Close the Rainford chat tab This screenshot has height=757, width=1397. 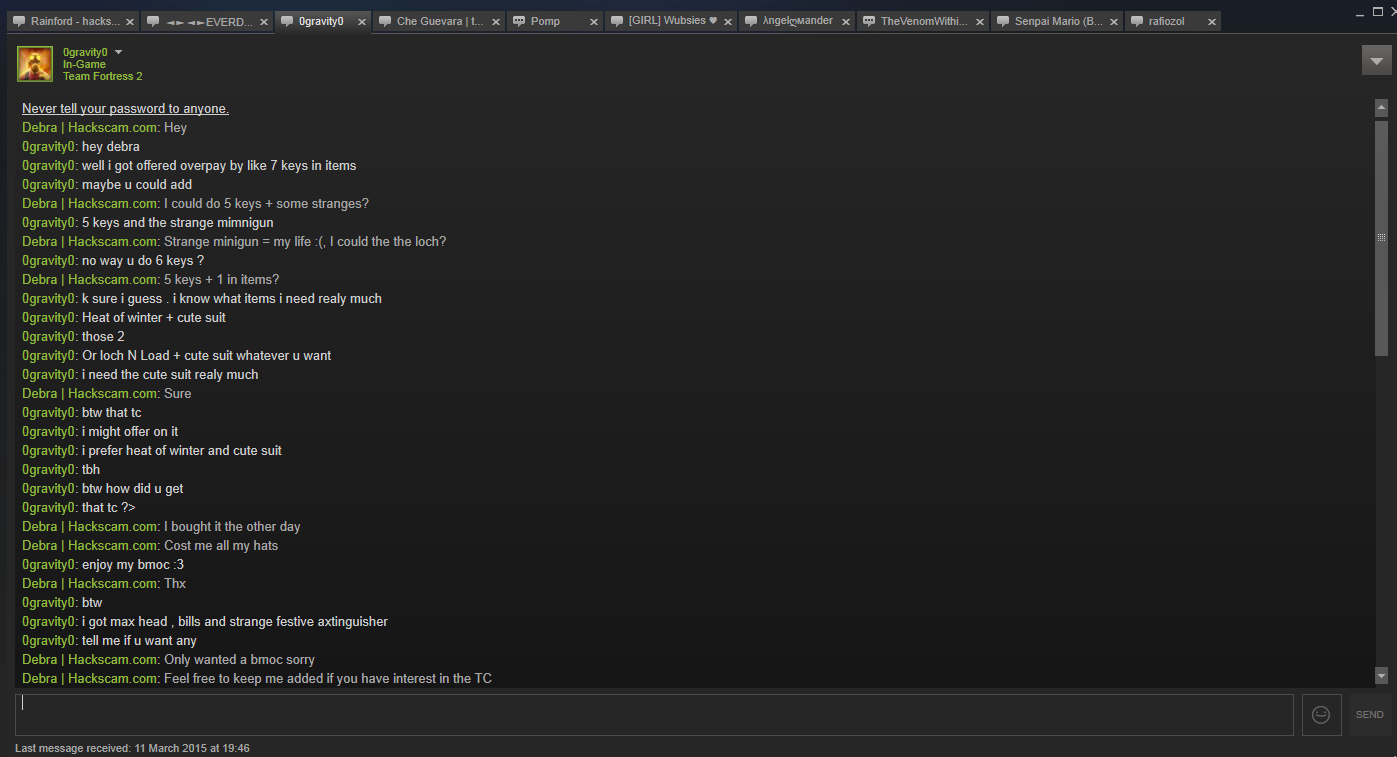(x=129, y=22)
